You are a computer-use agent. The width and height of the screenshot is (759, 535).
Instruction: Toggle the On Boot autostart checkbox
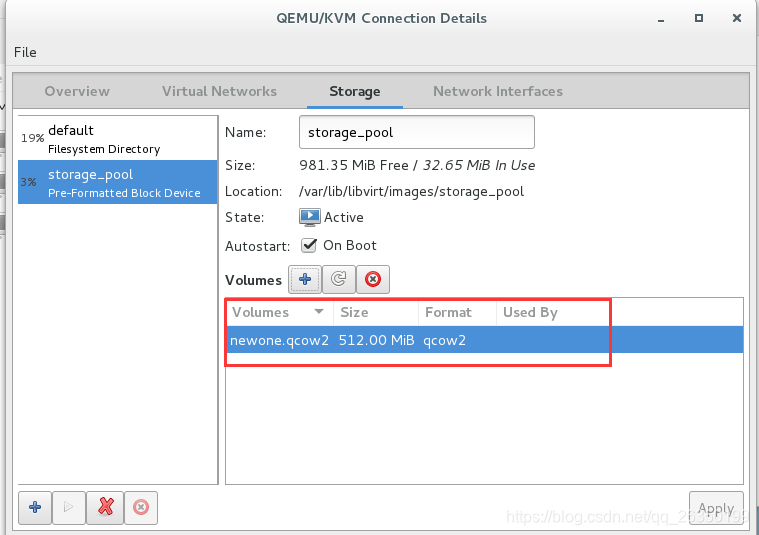(x=309, y=245)
